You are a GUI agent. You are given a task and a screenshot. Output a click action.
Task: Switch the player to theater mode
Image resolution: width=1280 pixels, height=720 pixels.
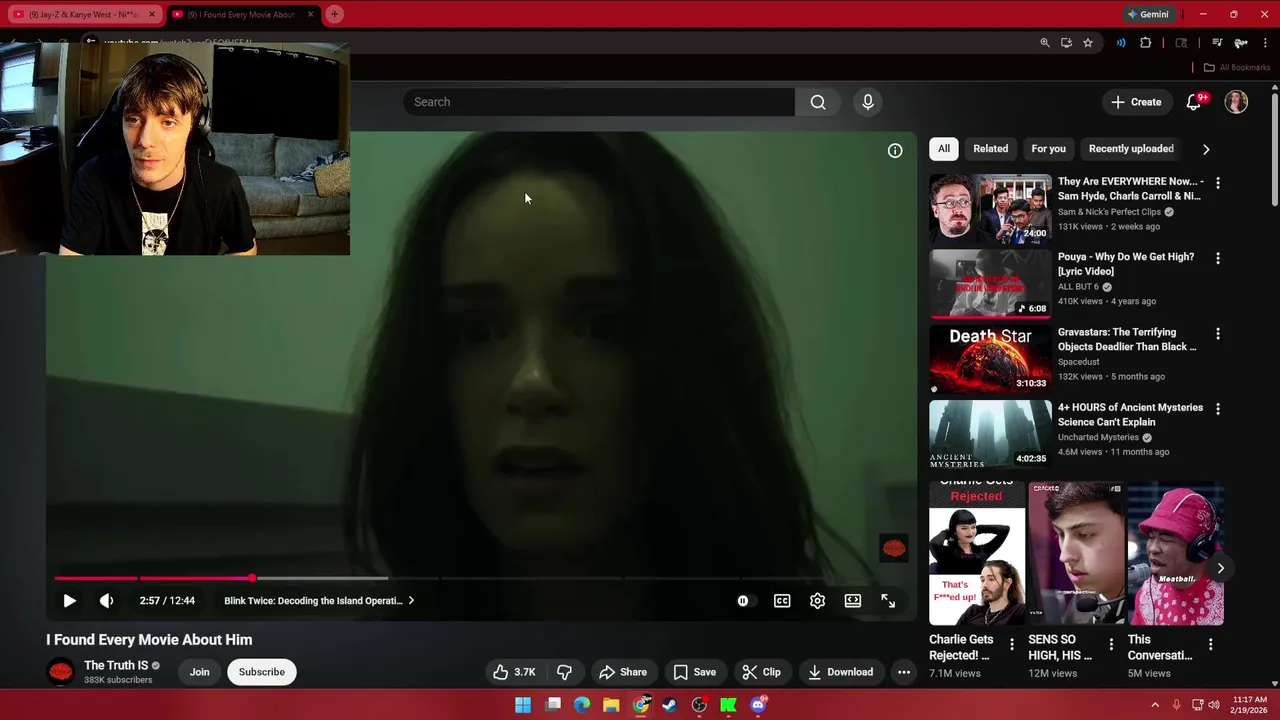coord(852,601)
